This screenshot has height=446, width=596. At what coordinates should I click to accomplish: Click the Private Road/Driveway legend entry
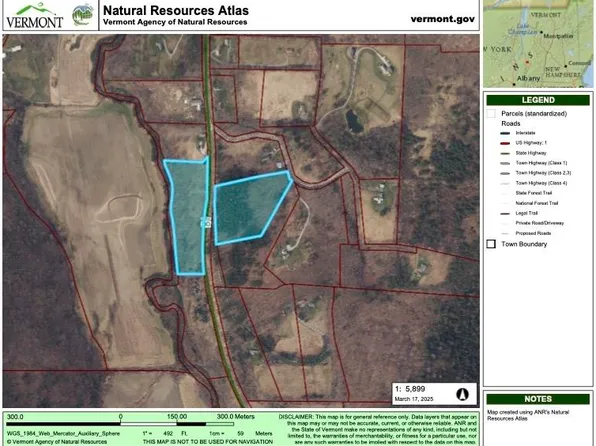point(532,223)
